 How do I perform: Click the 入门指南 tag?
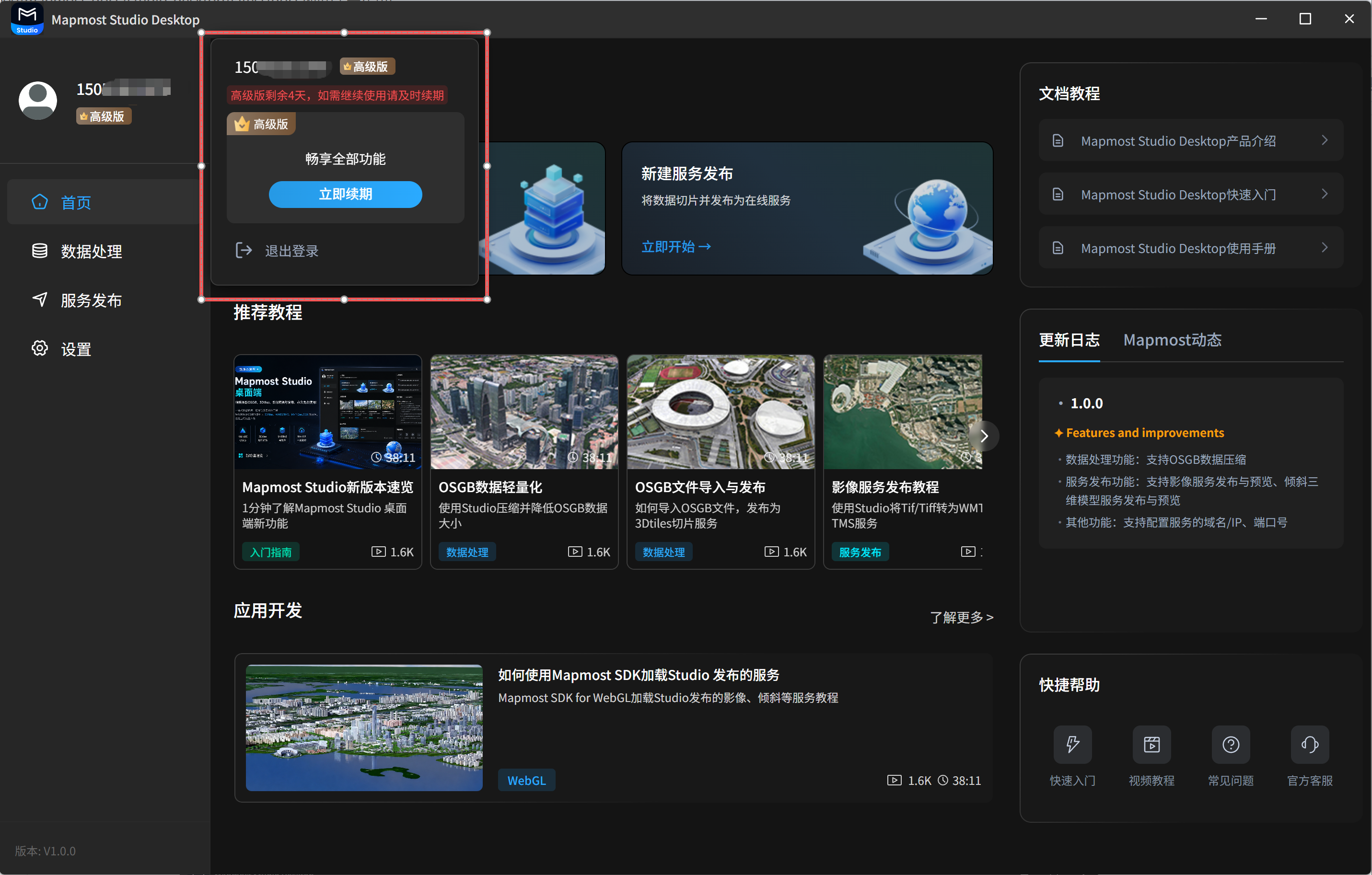pos(271,552)
